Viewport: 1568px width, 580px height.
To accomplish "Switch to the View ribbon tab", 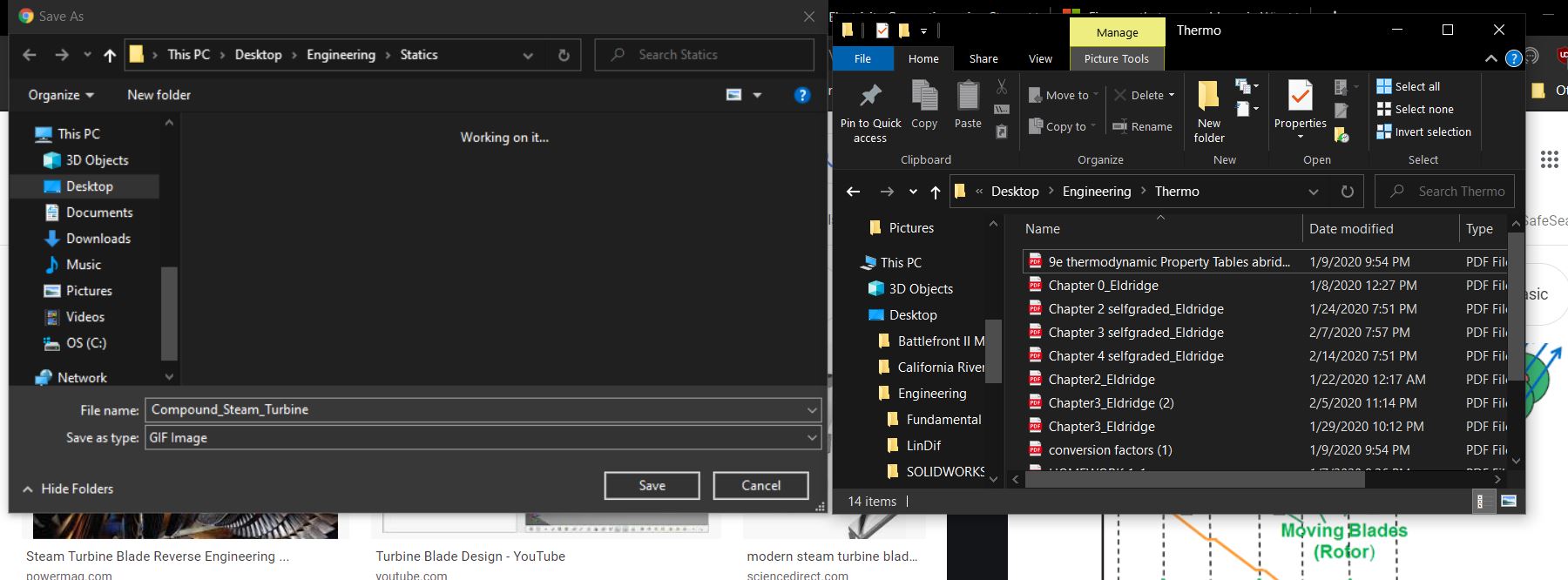I will 1040,58.
